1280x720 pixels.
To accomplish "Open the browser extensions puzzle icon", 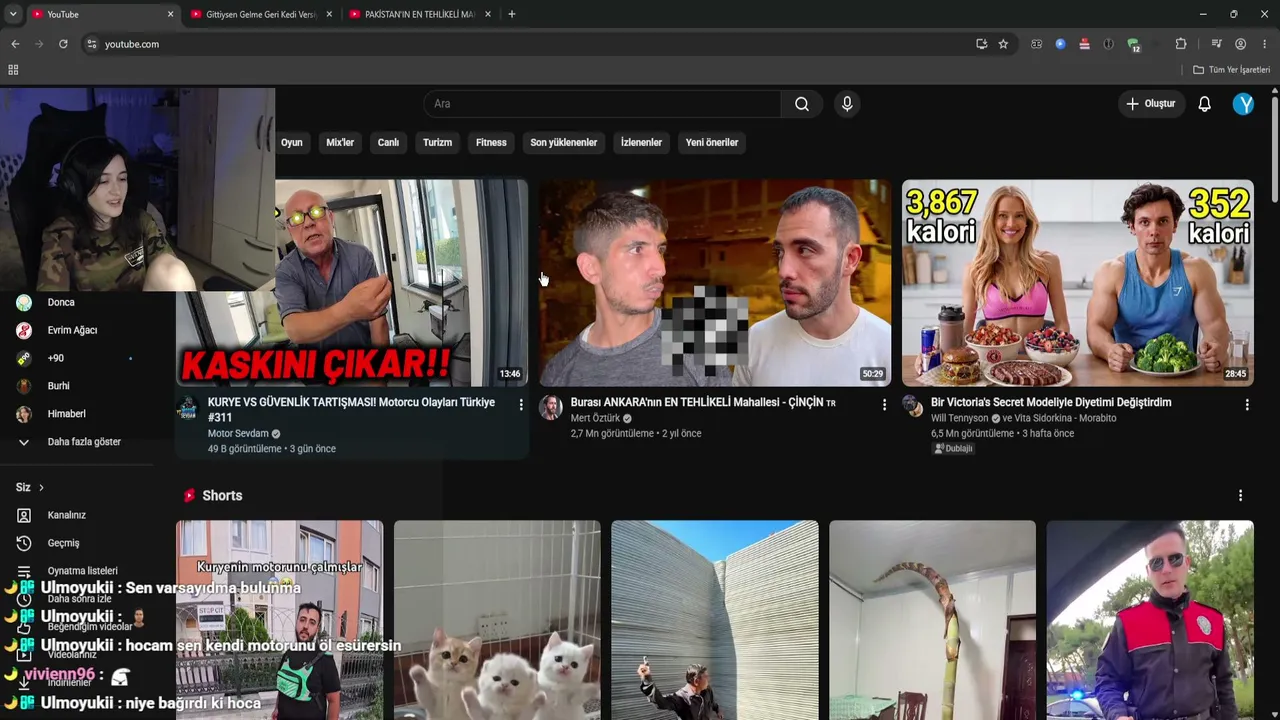I will click(x=1181, y=44).
